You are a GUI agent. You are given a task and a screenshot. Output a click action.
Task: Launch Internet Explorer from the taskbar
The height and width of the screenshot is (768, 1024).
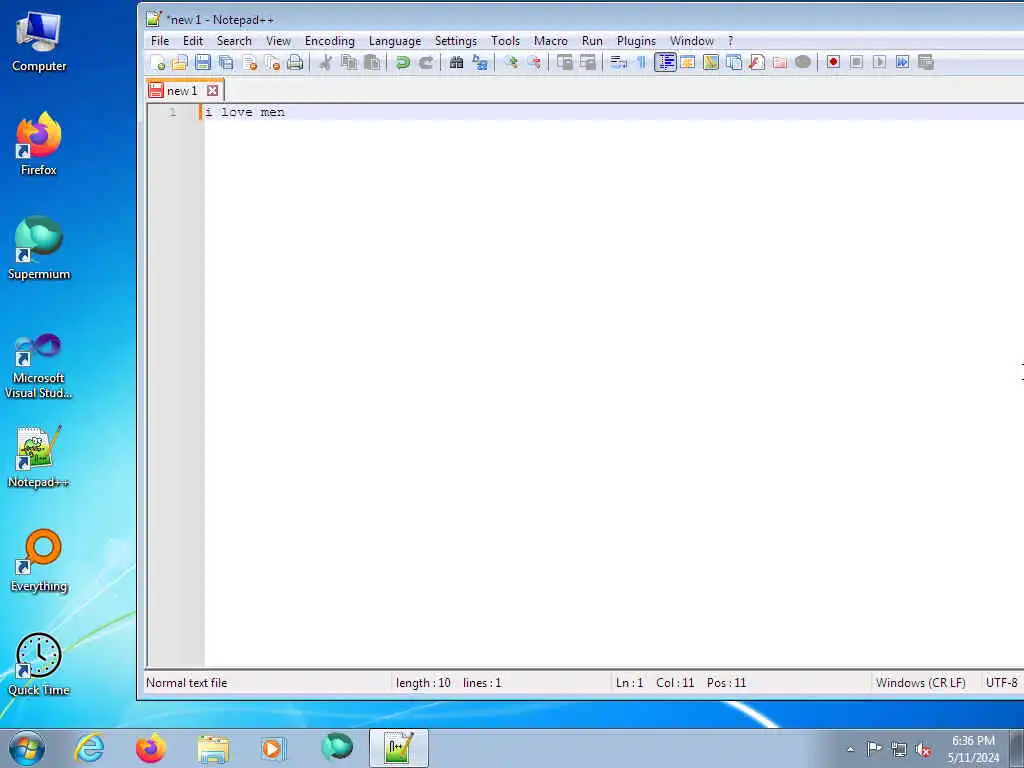point(89,748)
